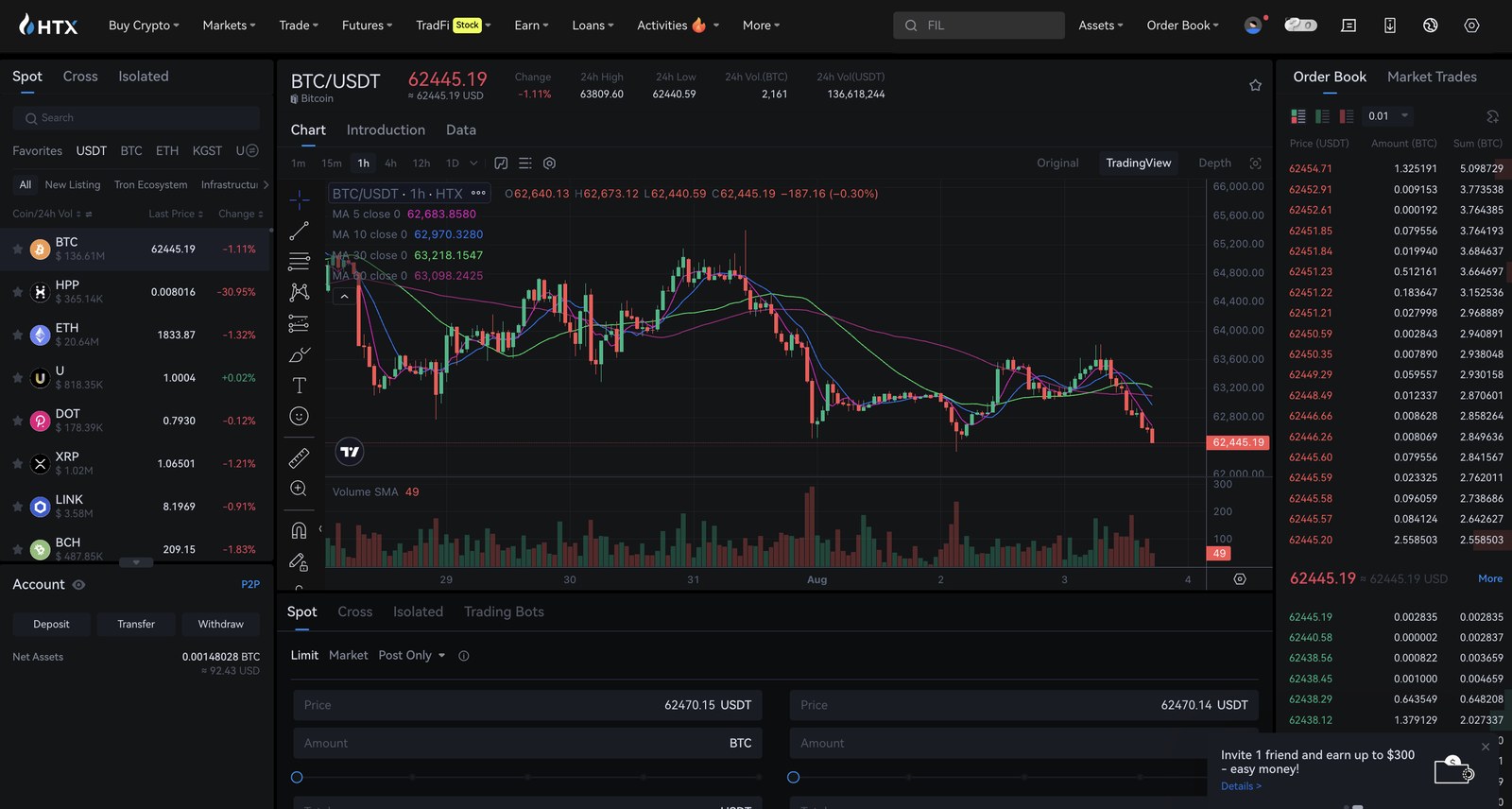Activate the zoom-in chart tool
The height and width of the screenshot is (809, 1512).
coord(299,489)
